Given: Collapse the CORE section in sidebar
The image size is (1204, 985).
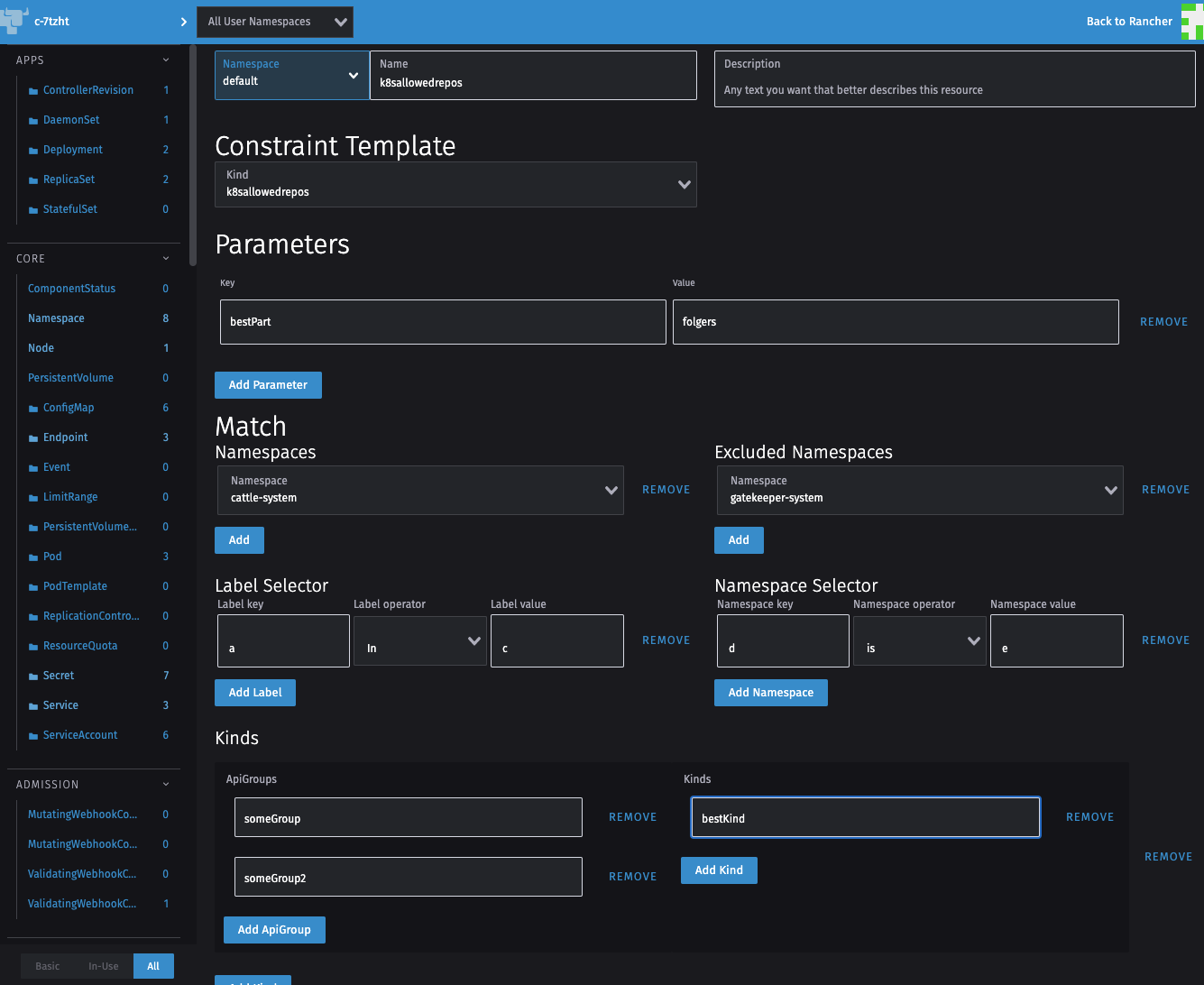Looking at the screenshot, I should coord(165,258).
